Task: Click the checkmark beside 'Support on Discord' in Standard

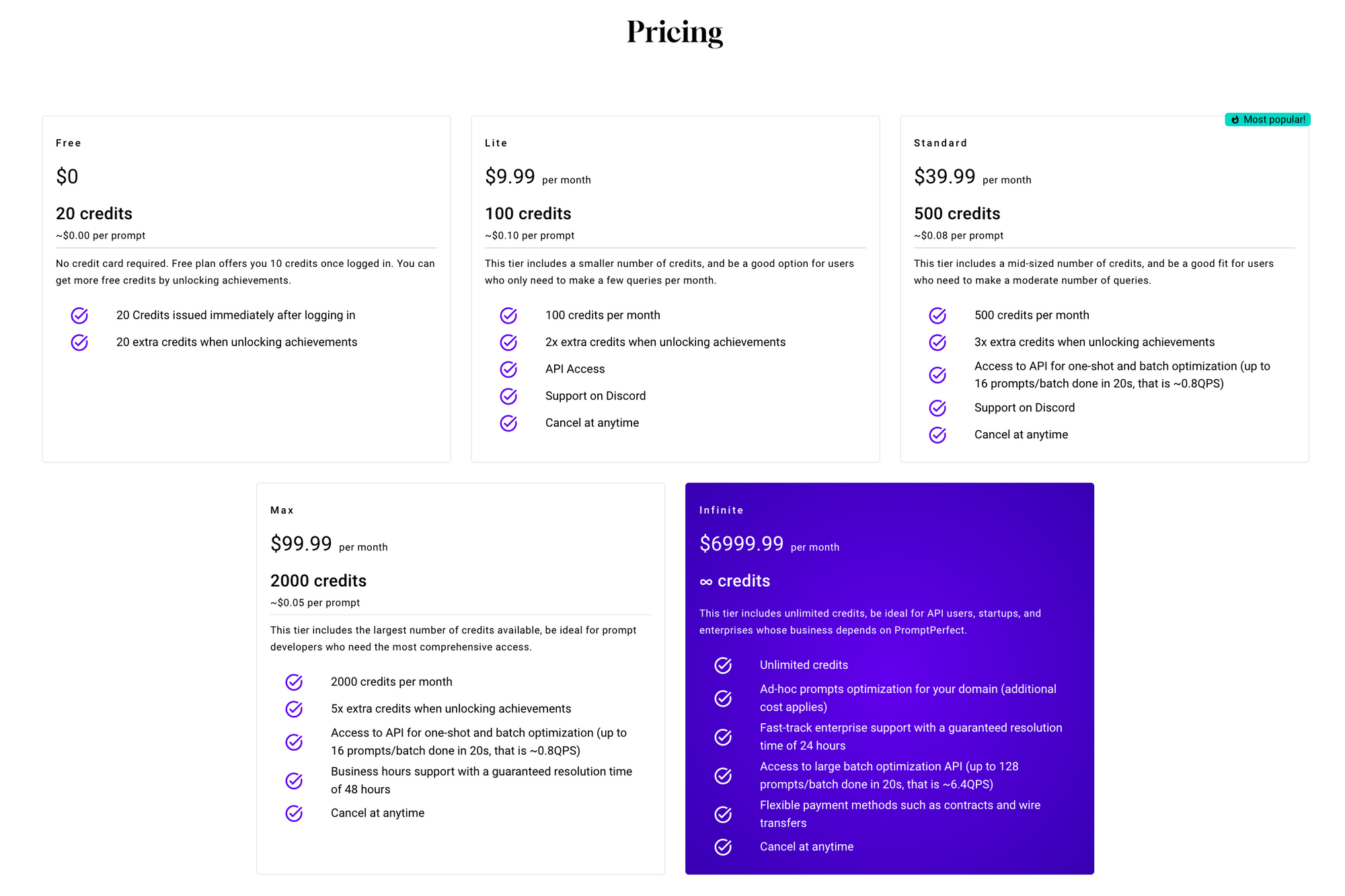Action: [937, 408]
